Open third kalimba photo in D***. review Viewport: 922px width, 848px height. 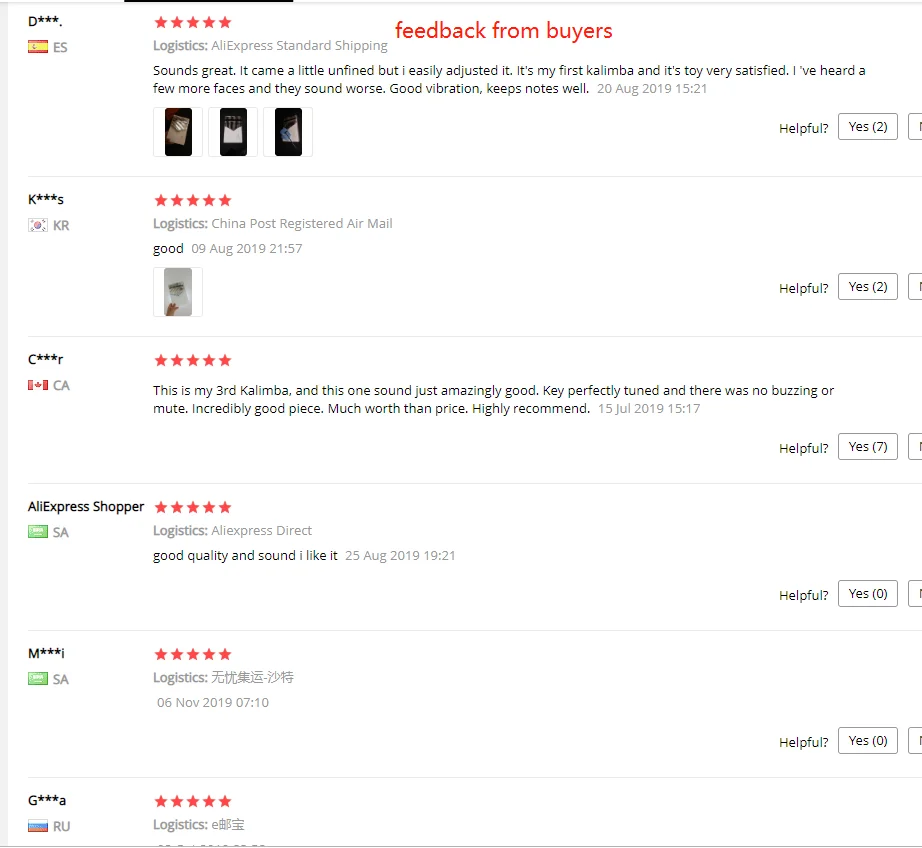[288, 132]
